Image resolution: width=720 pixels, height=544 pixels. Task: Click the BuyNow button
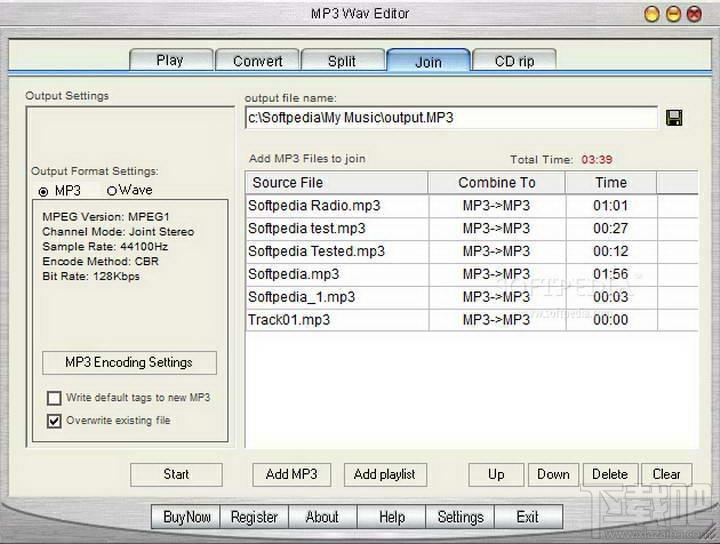pos(186,517)
